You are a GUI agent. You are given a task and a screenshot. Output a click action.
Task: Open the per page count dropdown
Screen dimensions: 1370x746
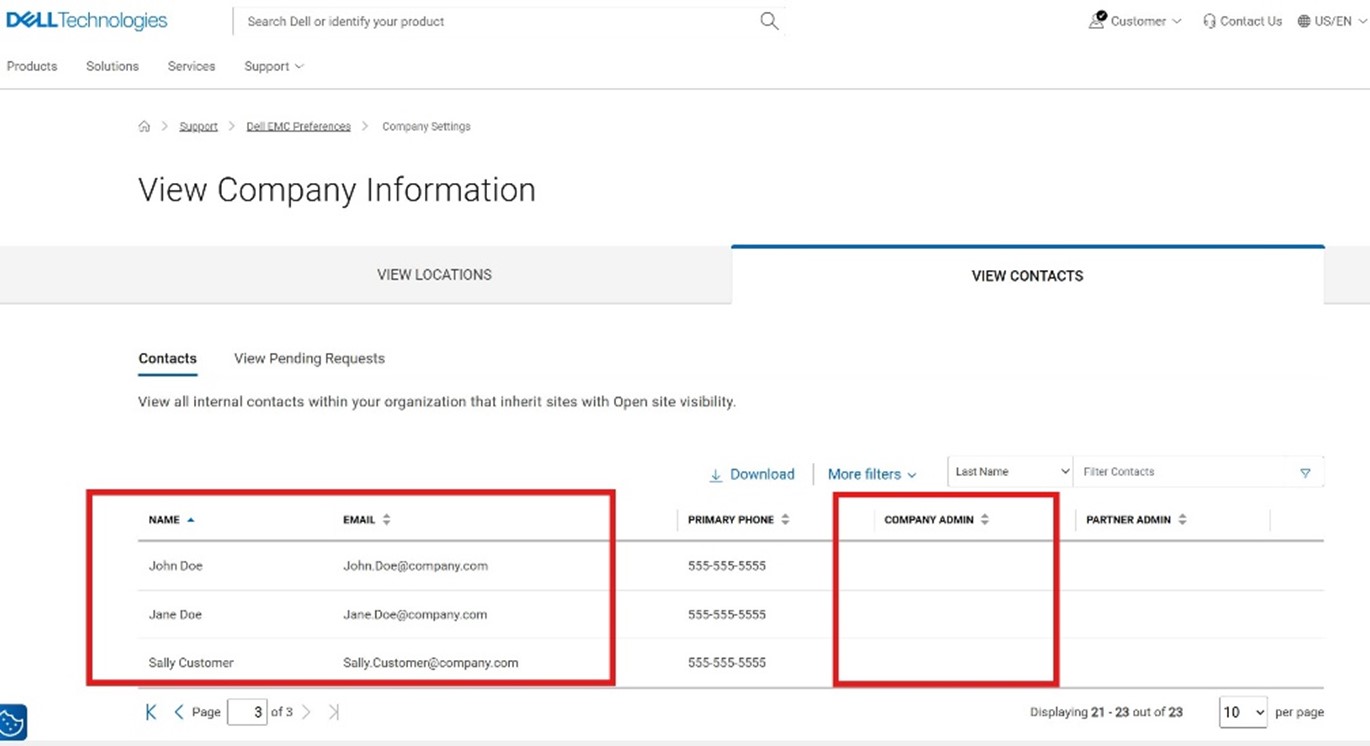(x=1243, y=712)
